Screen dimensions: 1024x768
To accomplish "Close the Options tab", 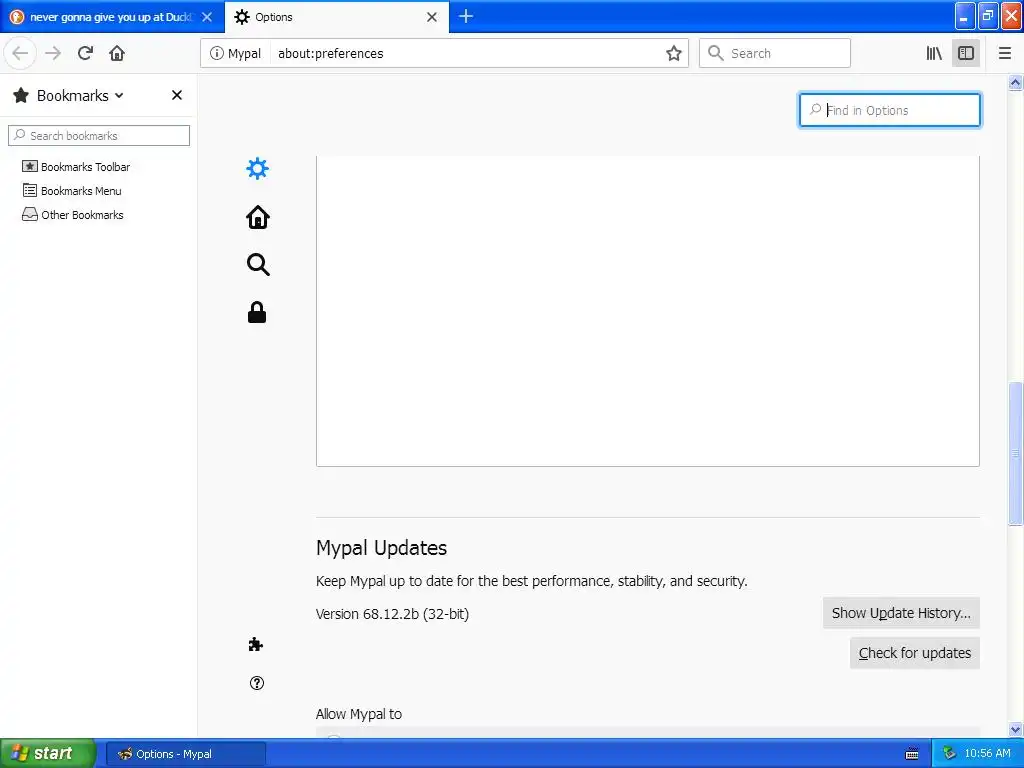I will [x=432, y=17].
